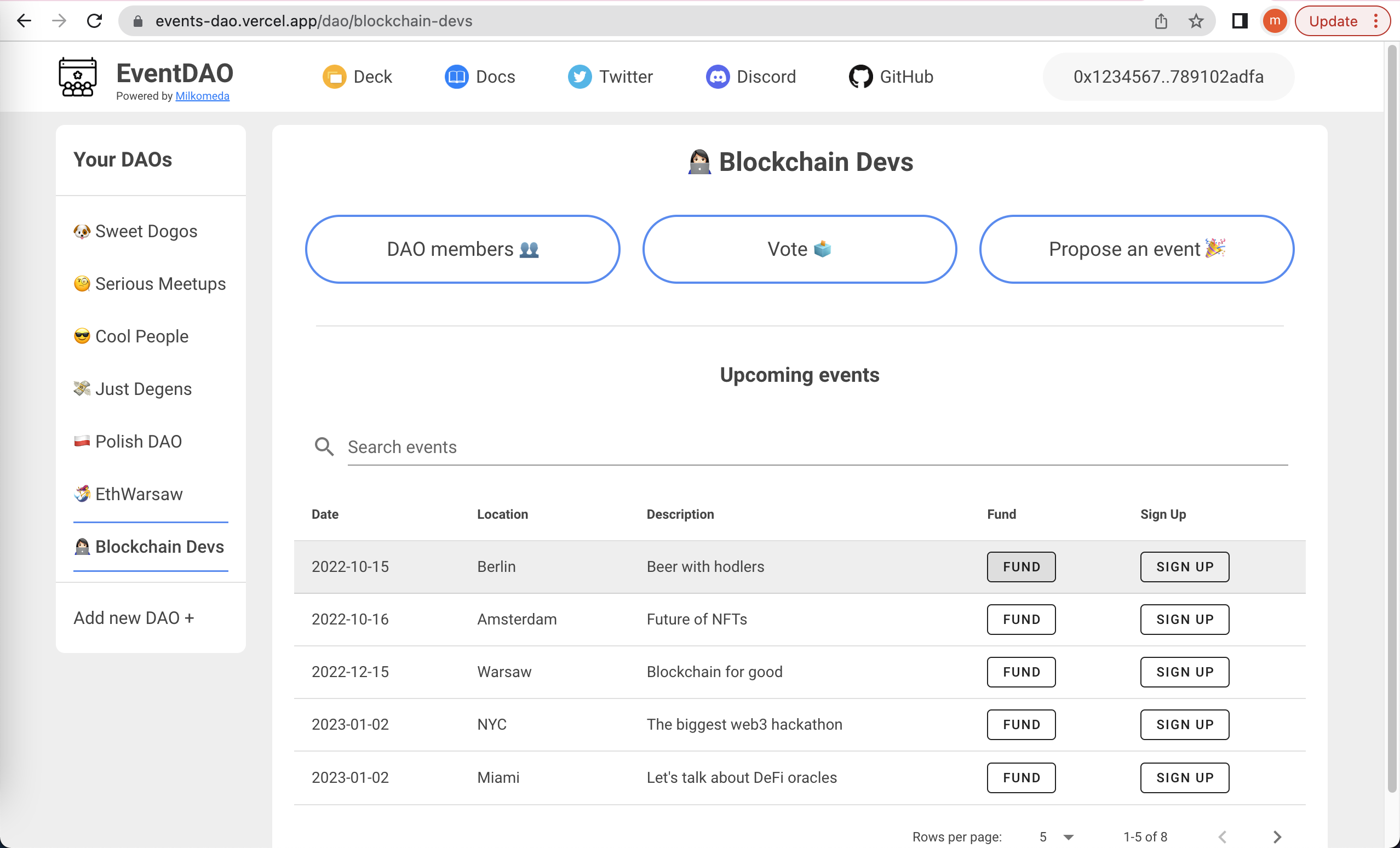The image size is (1400, 848).
Task: Click the search magnifier in Upcoming events
Action: pyautogui.click(x=324, y=447)
